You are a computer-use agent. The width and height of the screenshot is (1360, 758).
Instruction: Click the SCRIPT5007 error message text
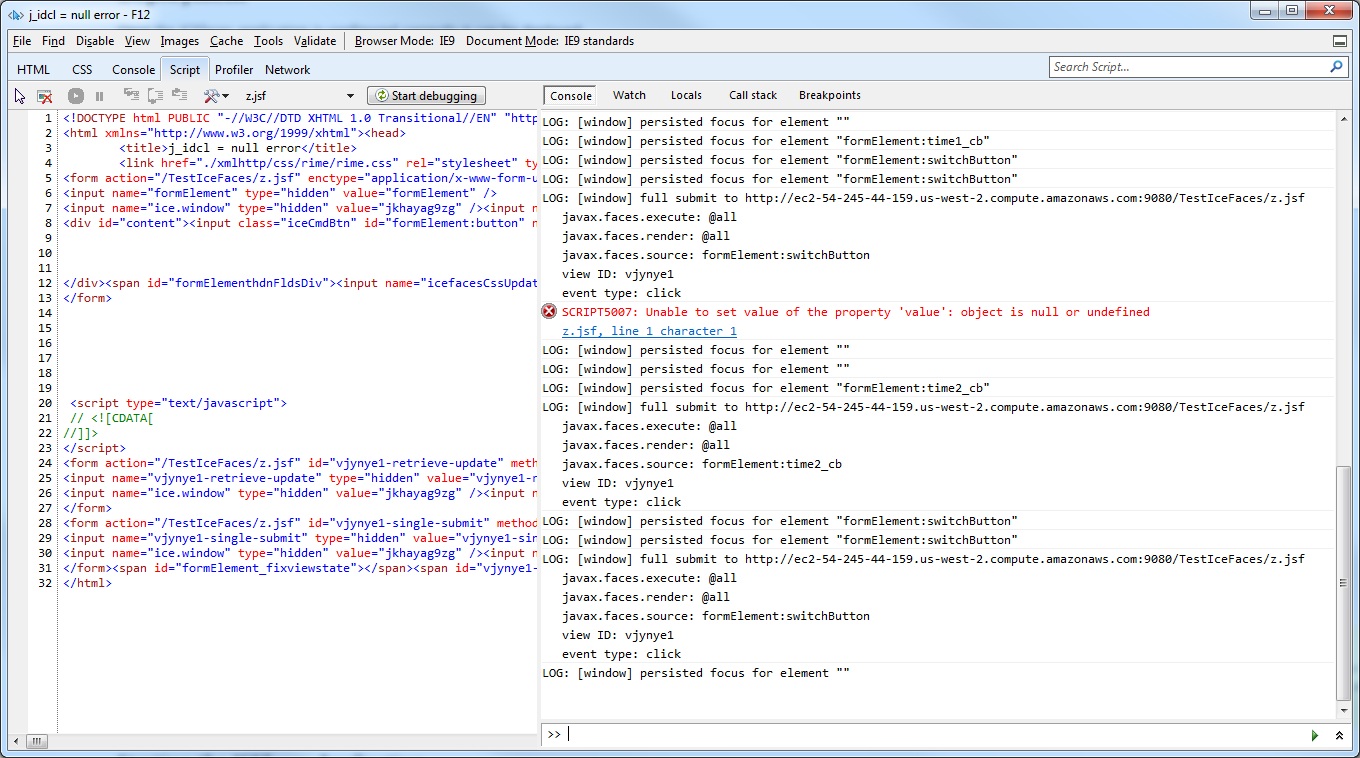[x=856, y=312]
